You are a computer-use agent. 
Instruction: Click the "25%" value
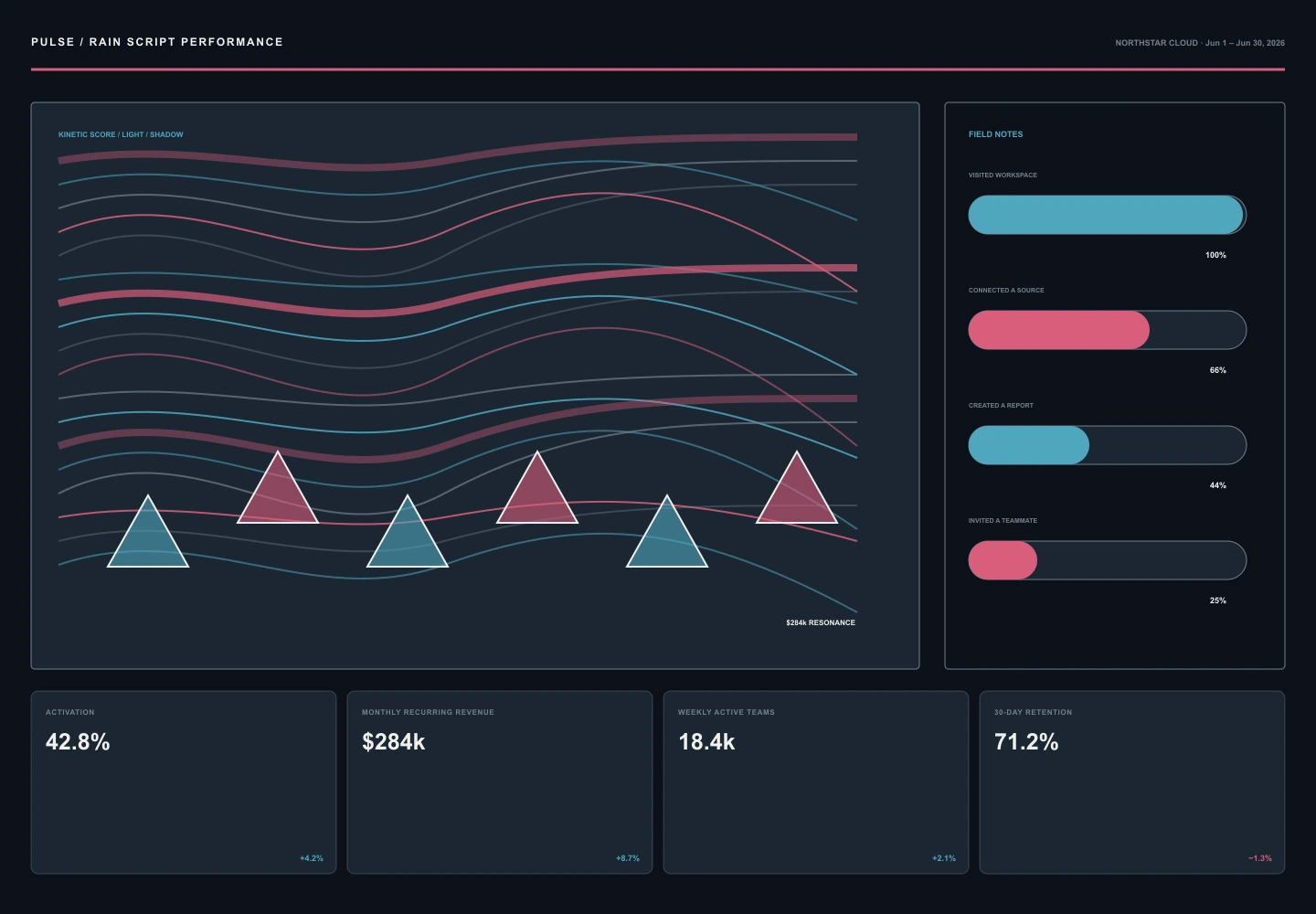click(x=1218, y=600)
